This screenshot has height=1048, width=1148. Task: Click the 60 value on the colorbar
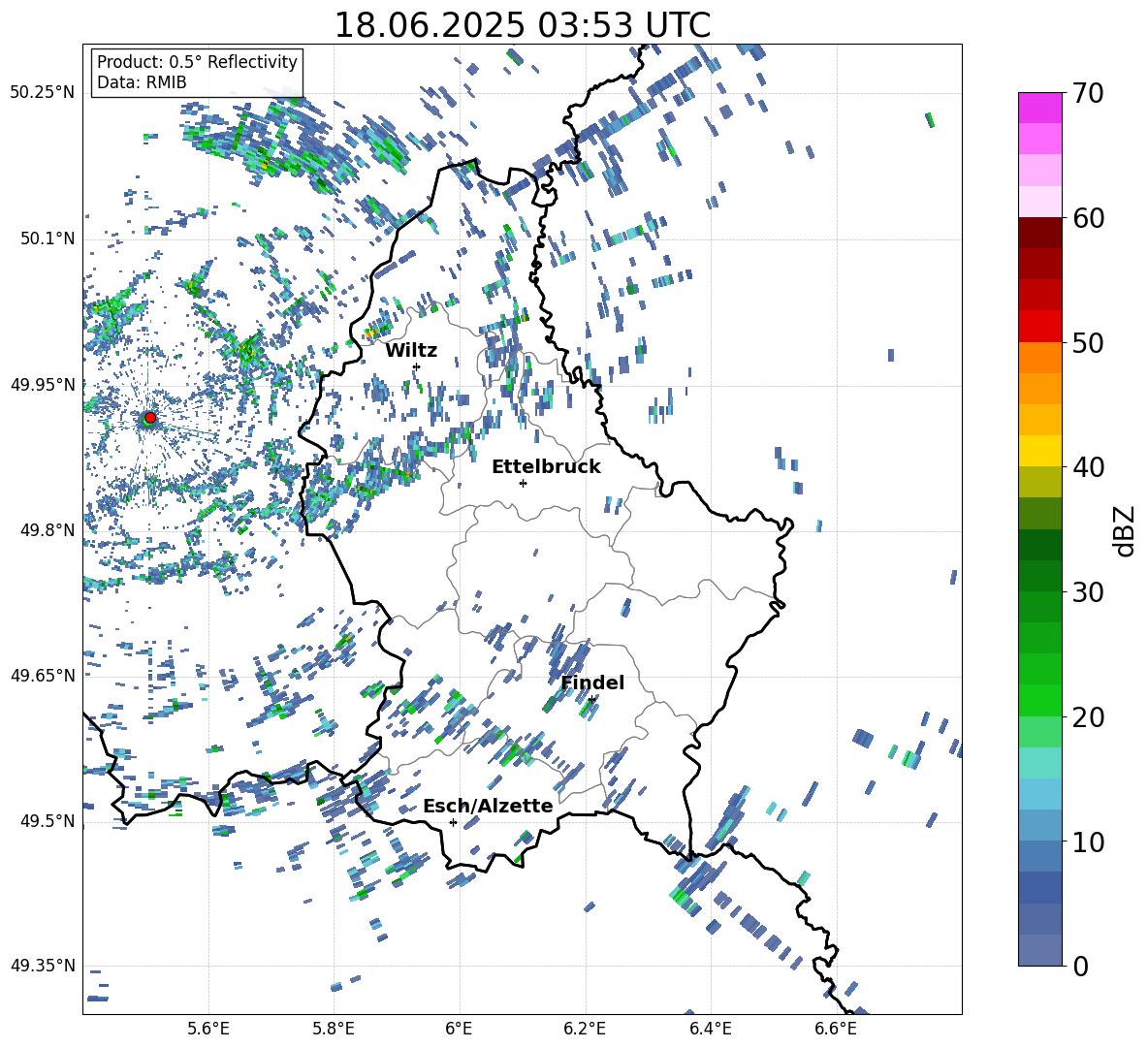click(1088, 218)
